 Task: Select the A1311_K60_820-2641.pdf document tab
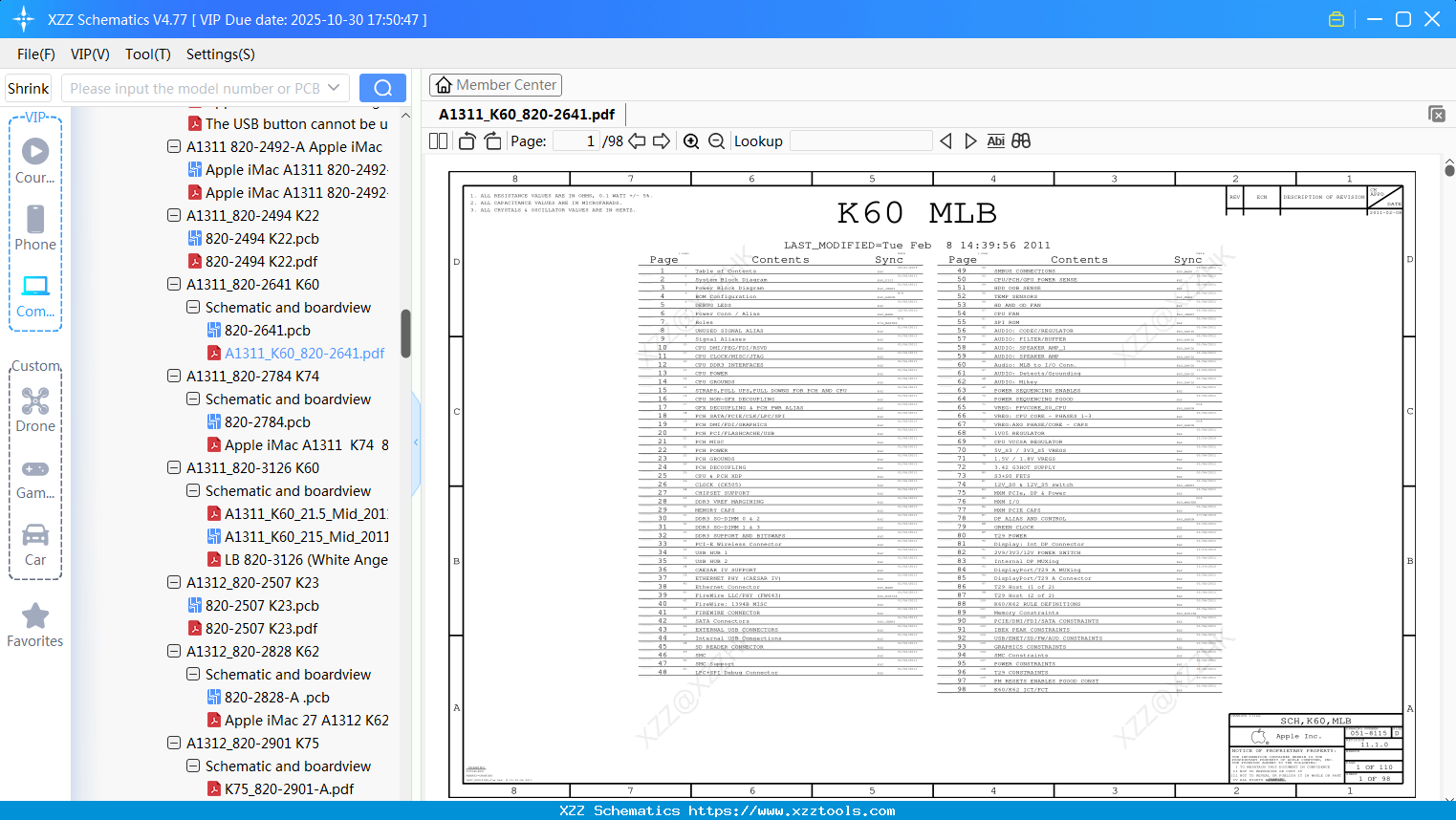pyautogui.click(x=527, y=115)
